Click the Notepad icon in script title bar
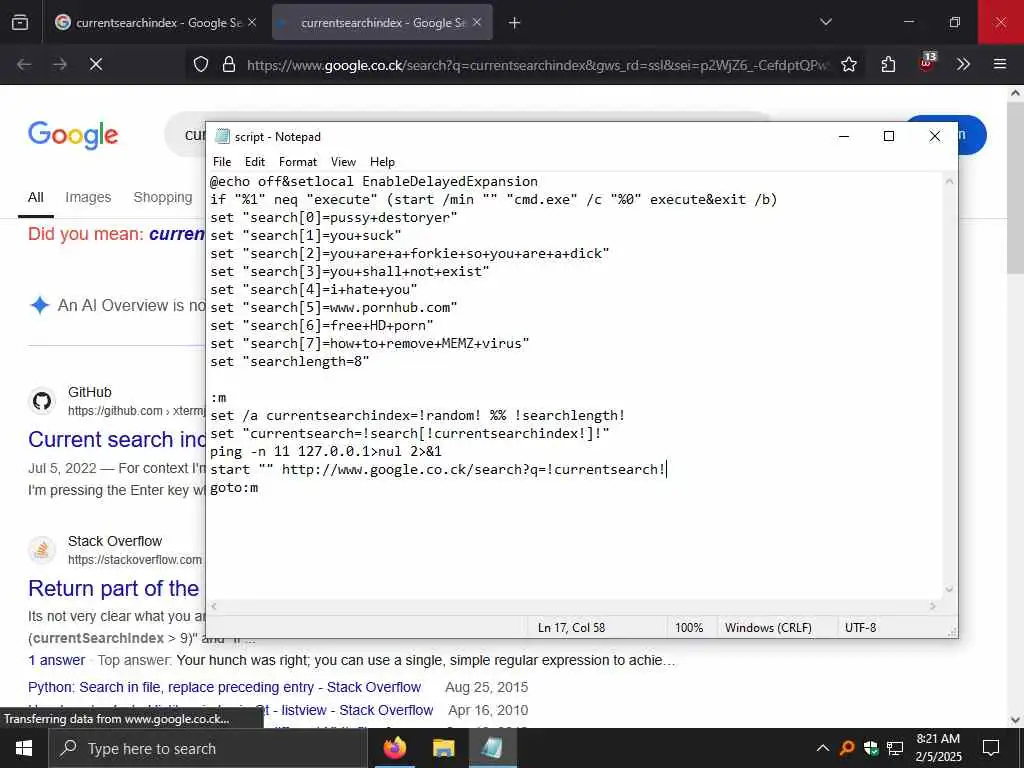The image size is (1024, 768). click(223, 136)
